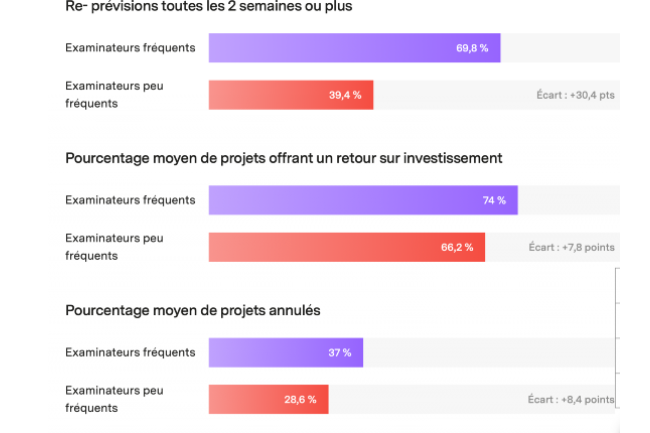Click the grey track right of the 74 % bar
This screenshot has width=650, height=433.
568,200
